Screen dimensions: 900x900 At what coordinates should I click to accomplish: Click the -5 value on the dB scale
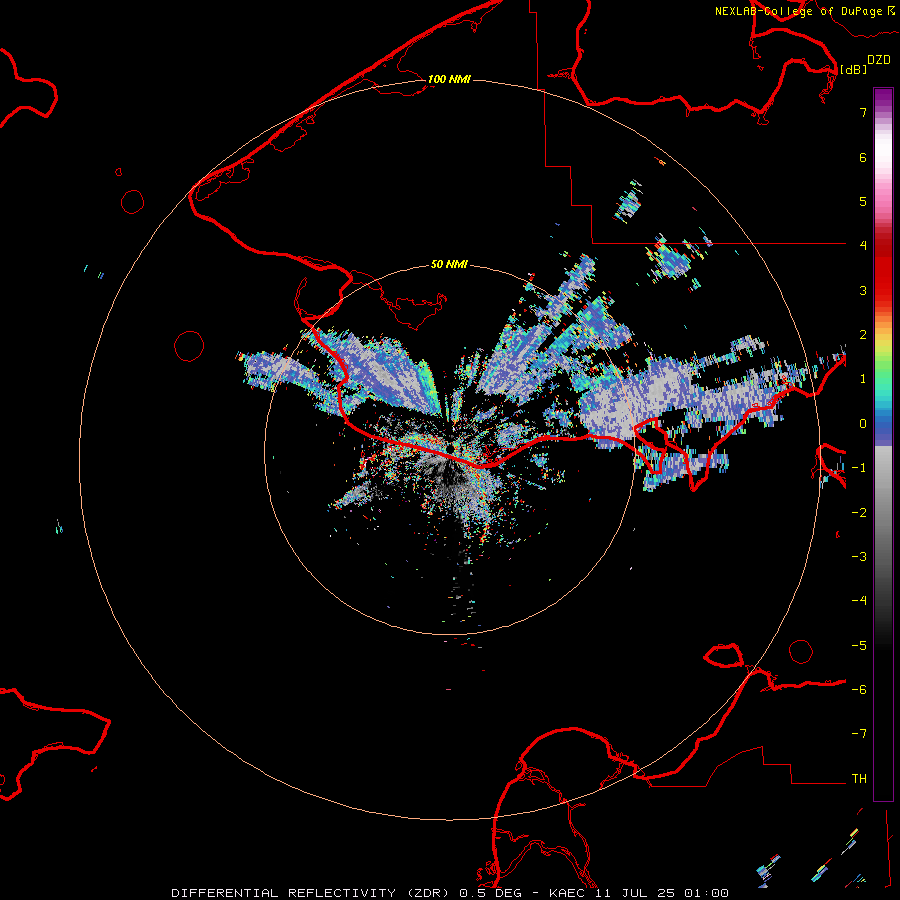(859, 646)
